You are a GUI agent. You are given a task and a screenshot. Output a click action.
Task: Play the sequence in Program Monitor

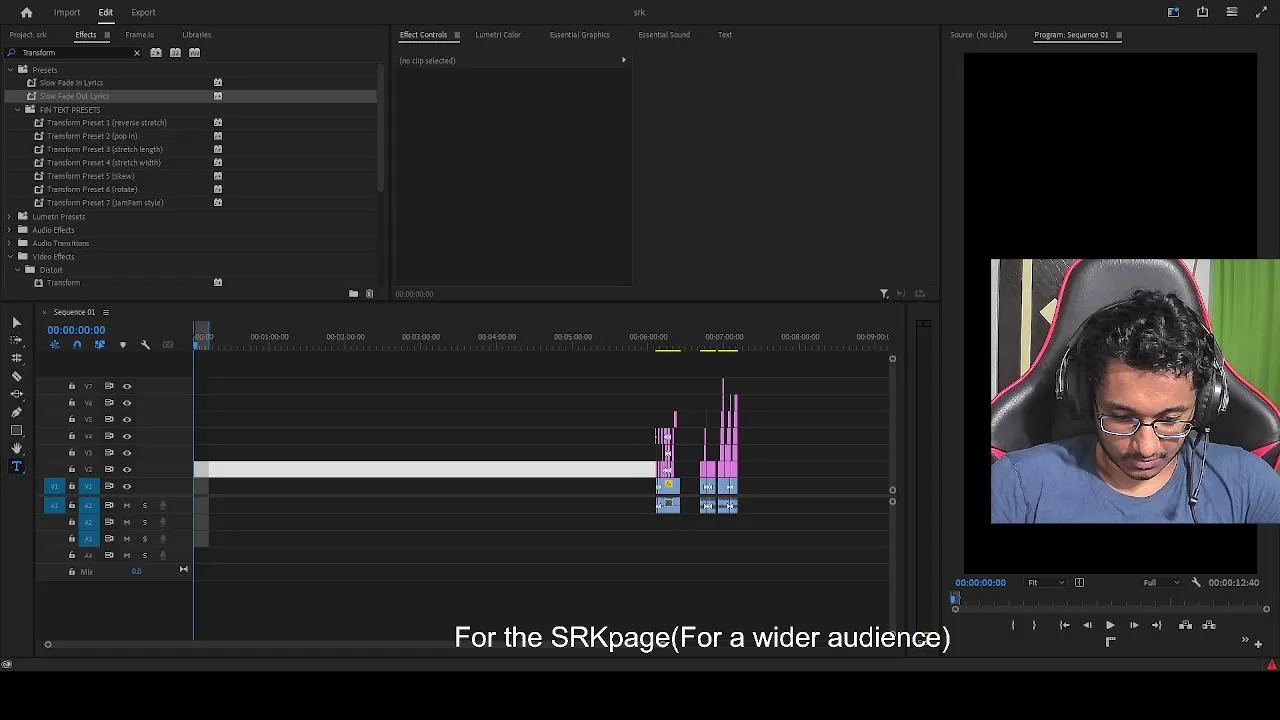(x=1110, y=625)
